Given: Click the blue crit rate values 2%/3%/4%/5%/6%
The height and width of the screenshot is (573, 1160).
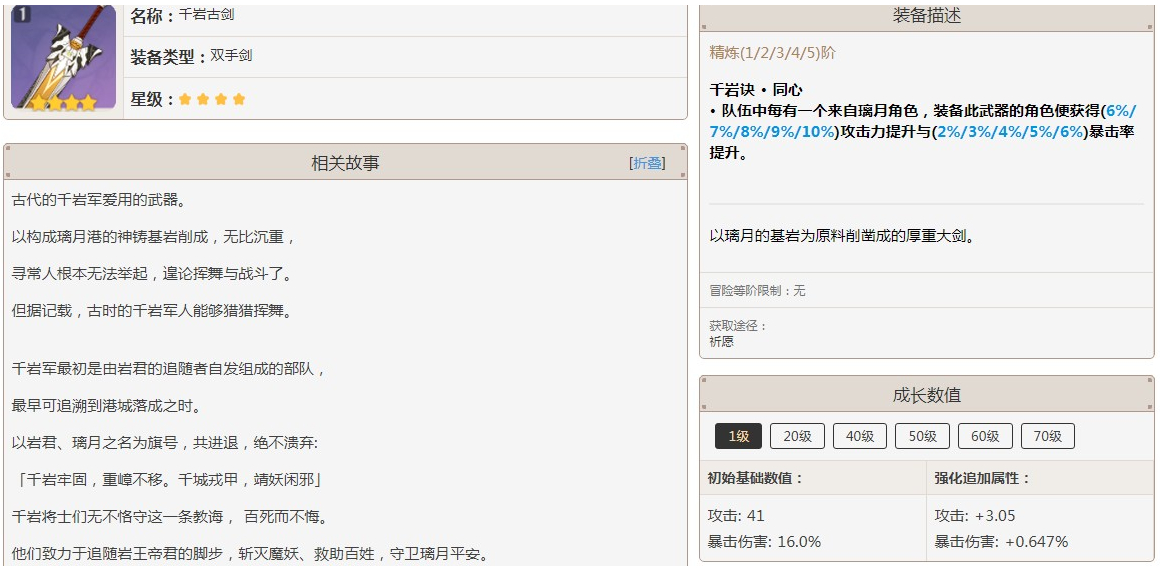Looking at the screenshot, I should (x=1011, y=132).
